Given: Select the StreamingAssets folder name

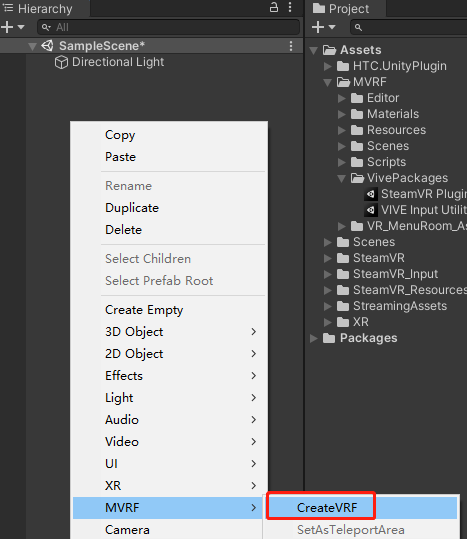Looking at the screenshot, I should pos(400,306).
